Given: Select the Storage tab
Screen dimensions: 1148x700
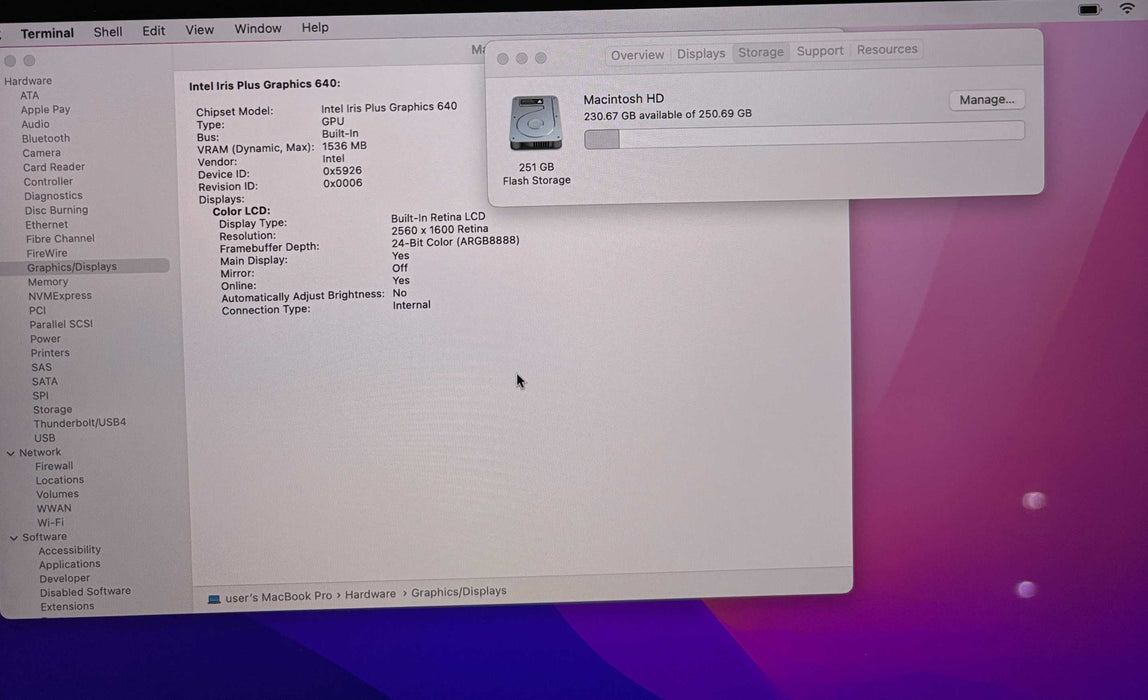Looking at the screenshot, I should (x=761, y=52).
